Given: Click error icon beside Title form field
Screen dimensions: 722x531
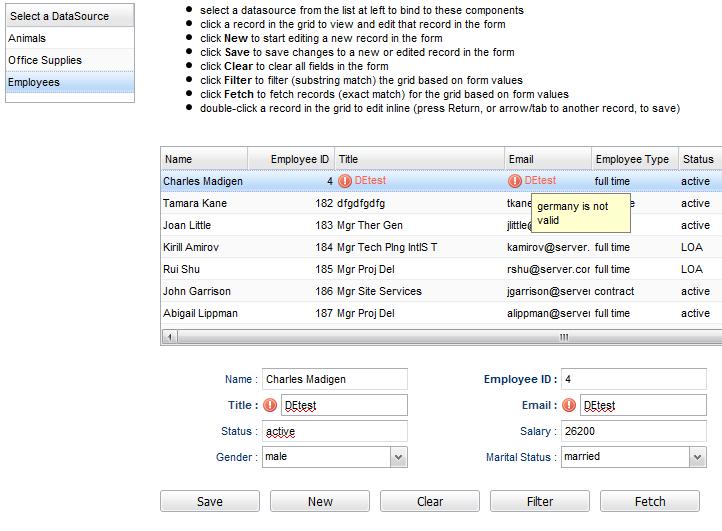Looking at the screenshot, I should pos(270,405).
